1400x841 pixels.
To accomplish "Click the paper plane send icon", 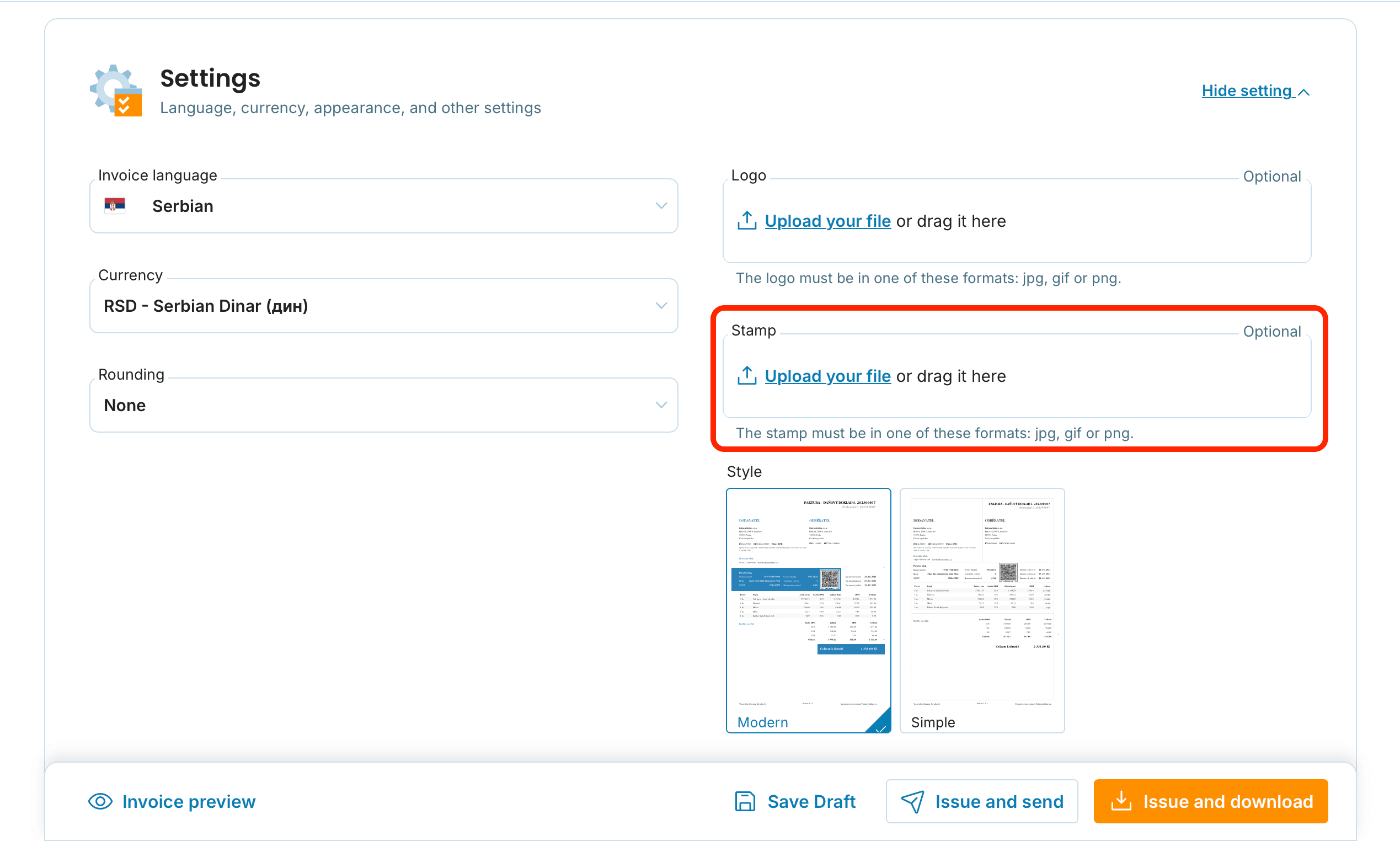I will point(912,801).
